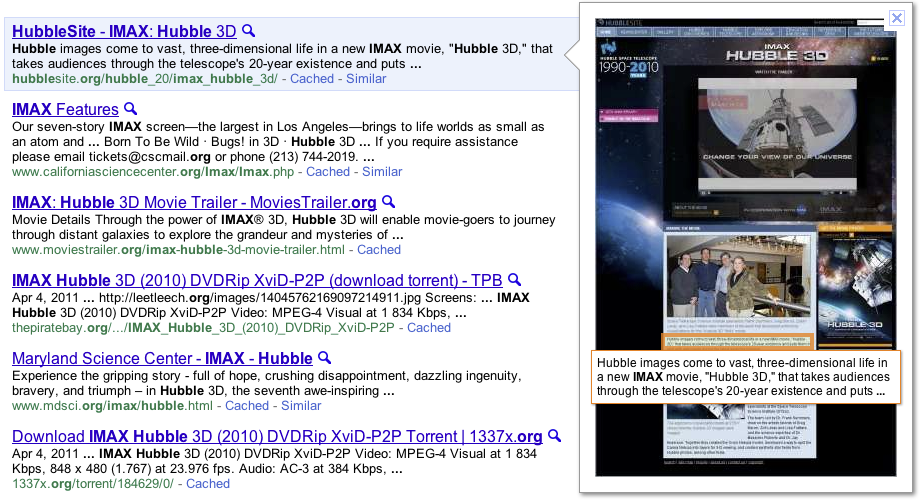
Task: Open the 1337x.org Download IMAX Hubble torrent result
Action: pos(277,436)
